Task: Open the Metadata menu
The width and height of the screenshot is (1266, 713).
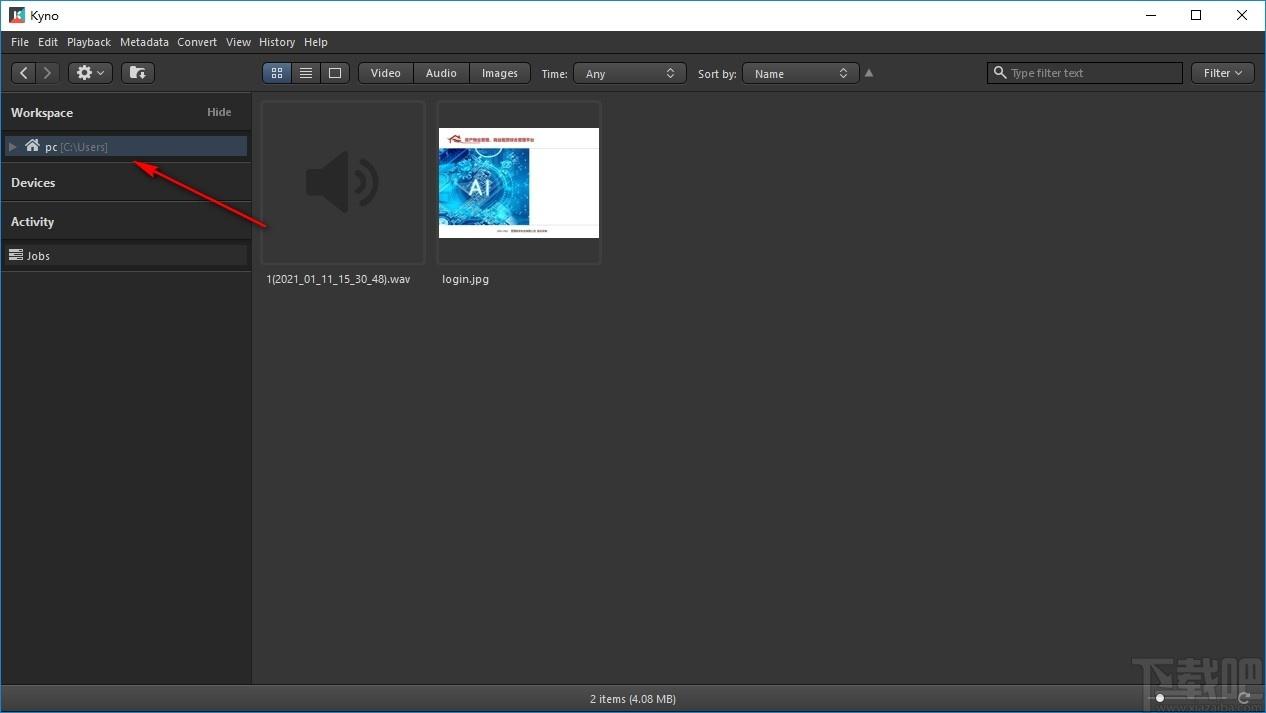Action: coord(144,42)
